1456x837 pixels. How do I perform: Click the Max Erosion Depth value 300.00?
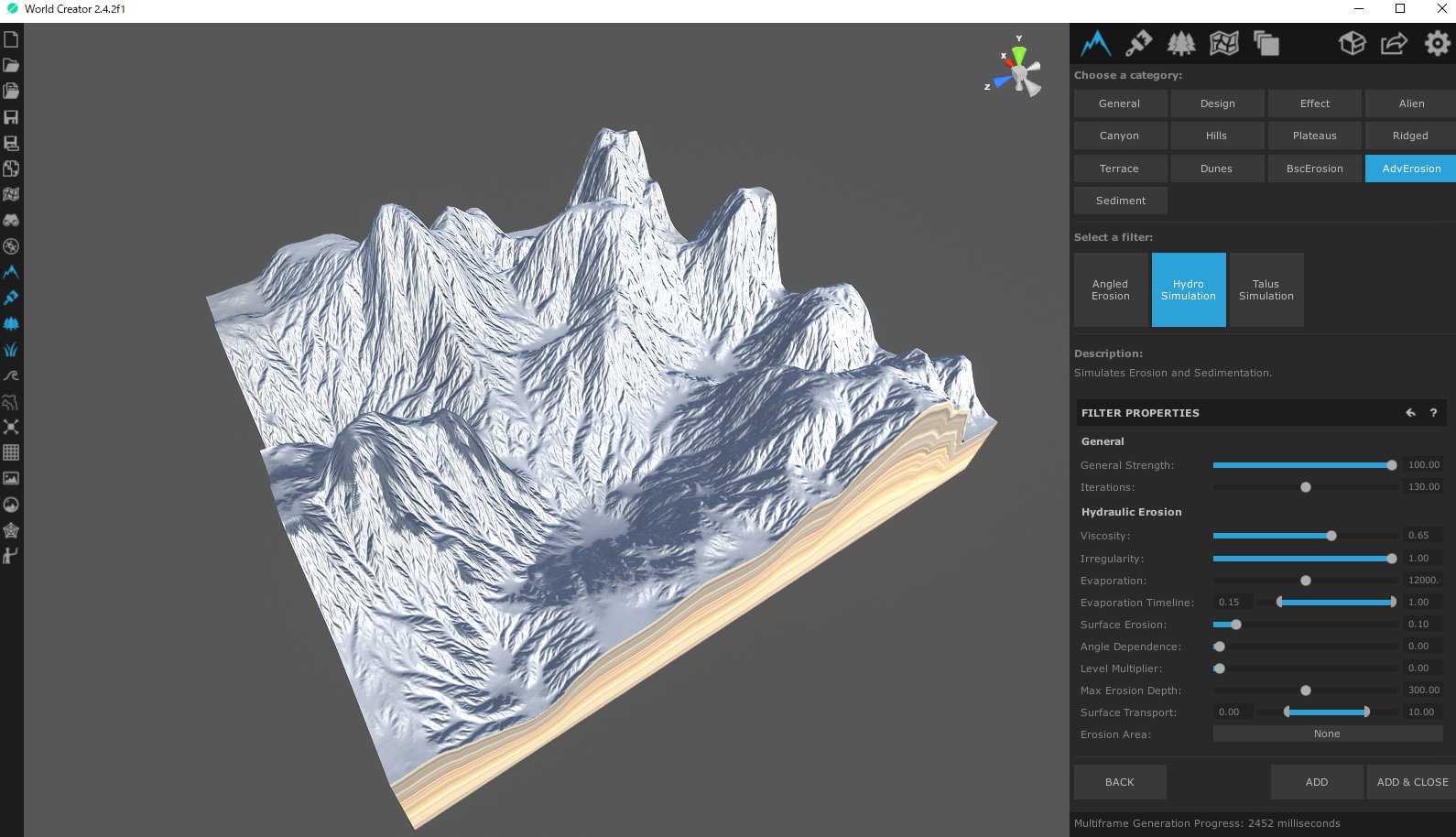click(1423, 690)
